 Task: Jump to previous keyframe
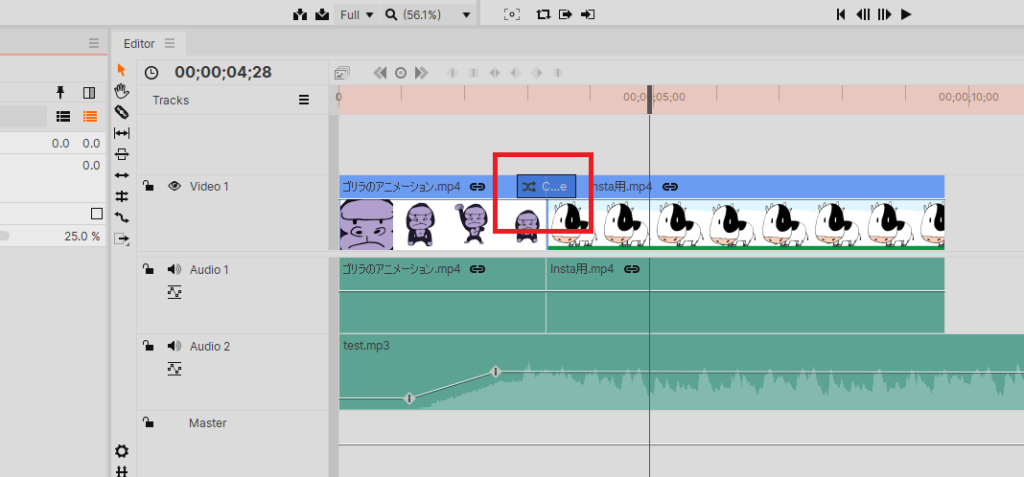pos(380,73)
